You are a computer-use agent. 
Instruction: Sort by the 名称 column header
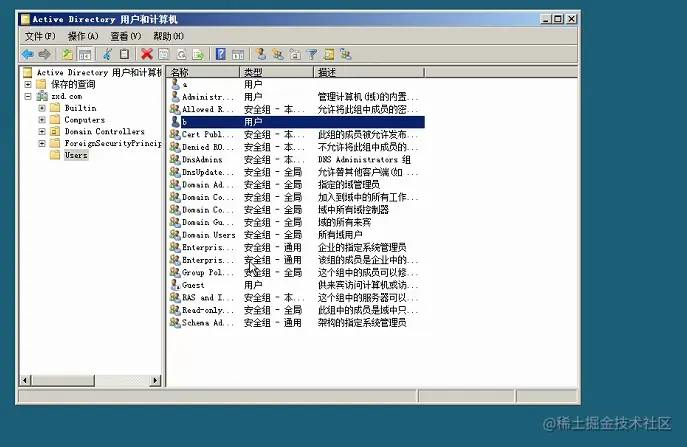pos(203,72)
